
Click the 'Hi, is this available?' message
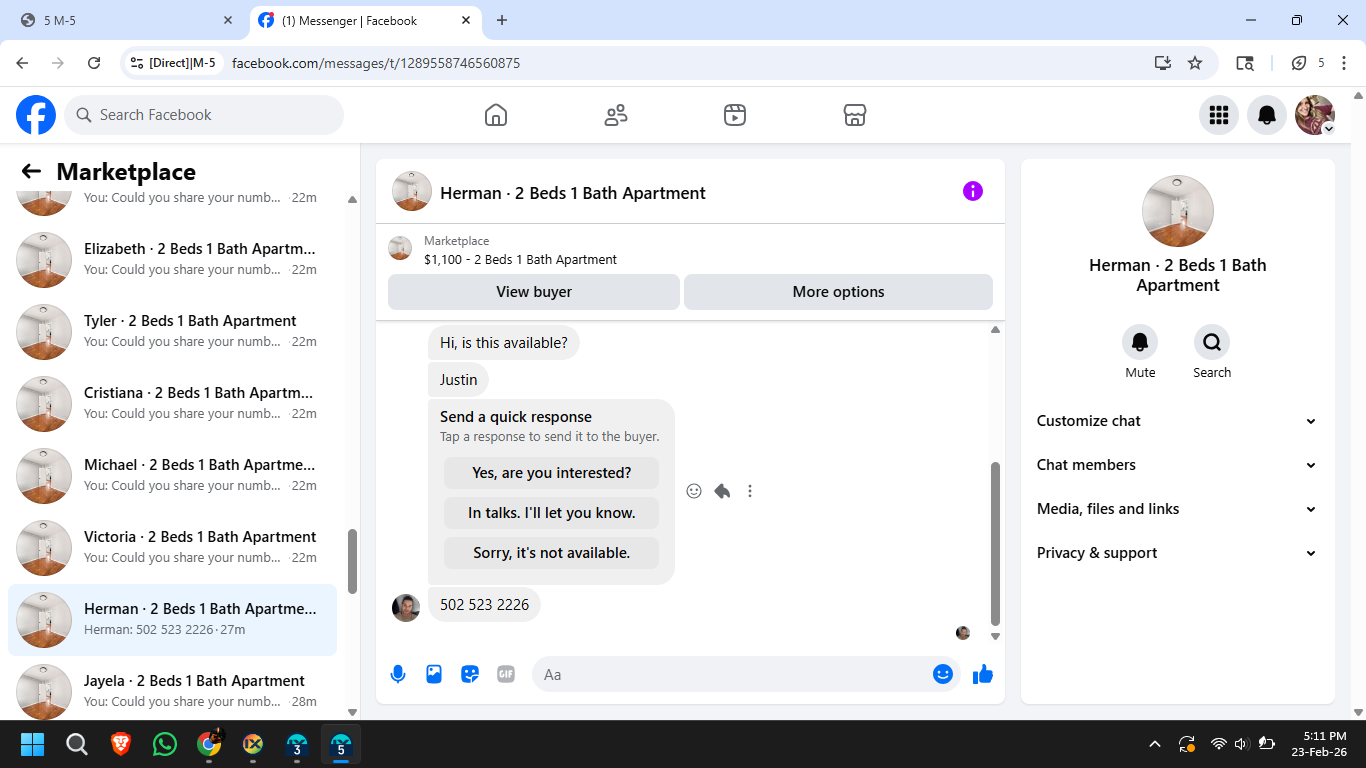point(504,343)
